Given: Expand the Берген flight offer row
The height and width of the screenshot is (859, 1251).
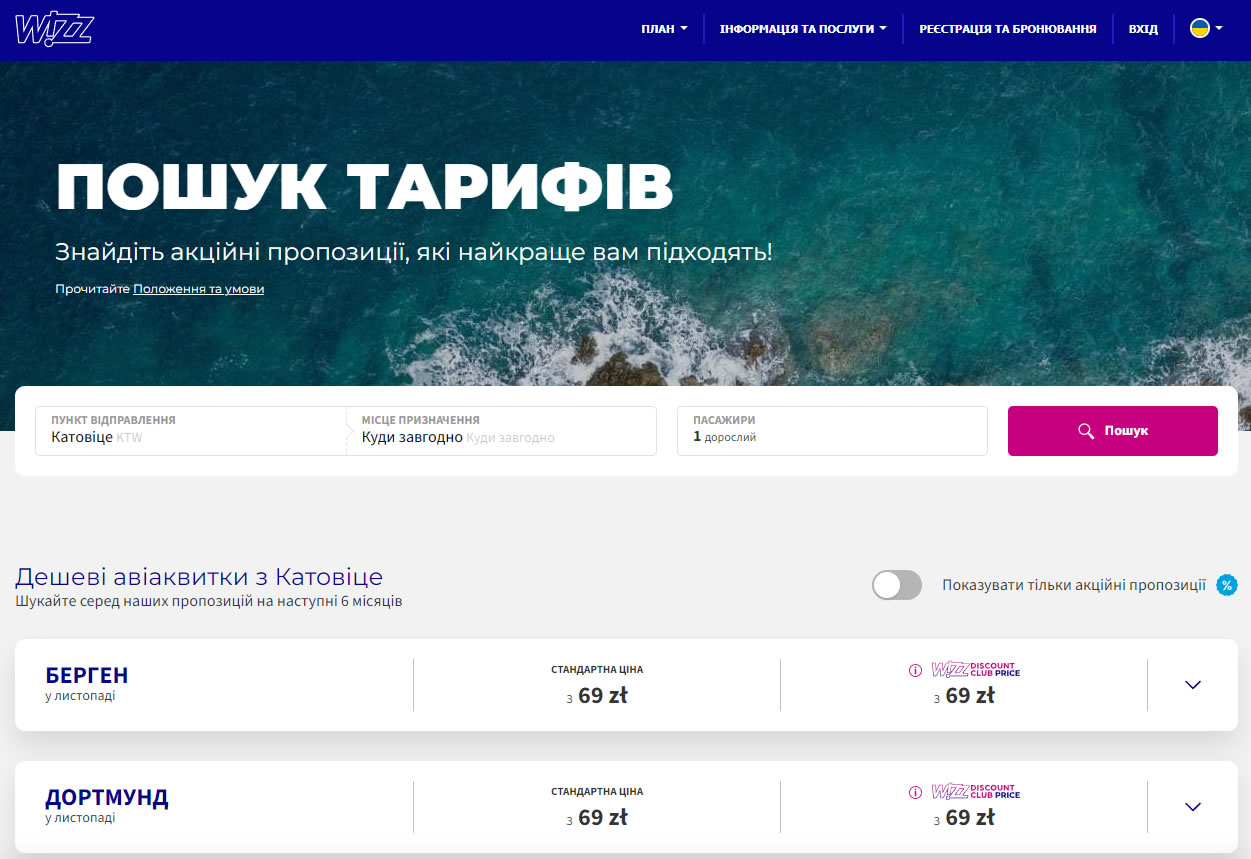Looking at the screenshot, I should (x=1192, y=685).
